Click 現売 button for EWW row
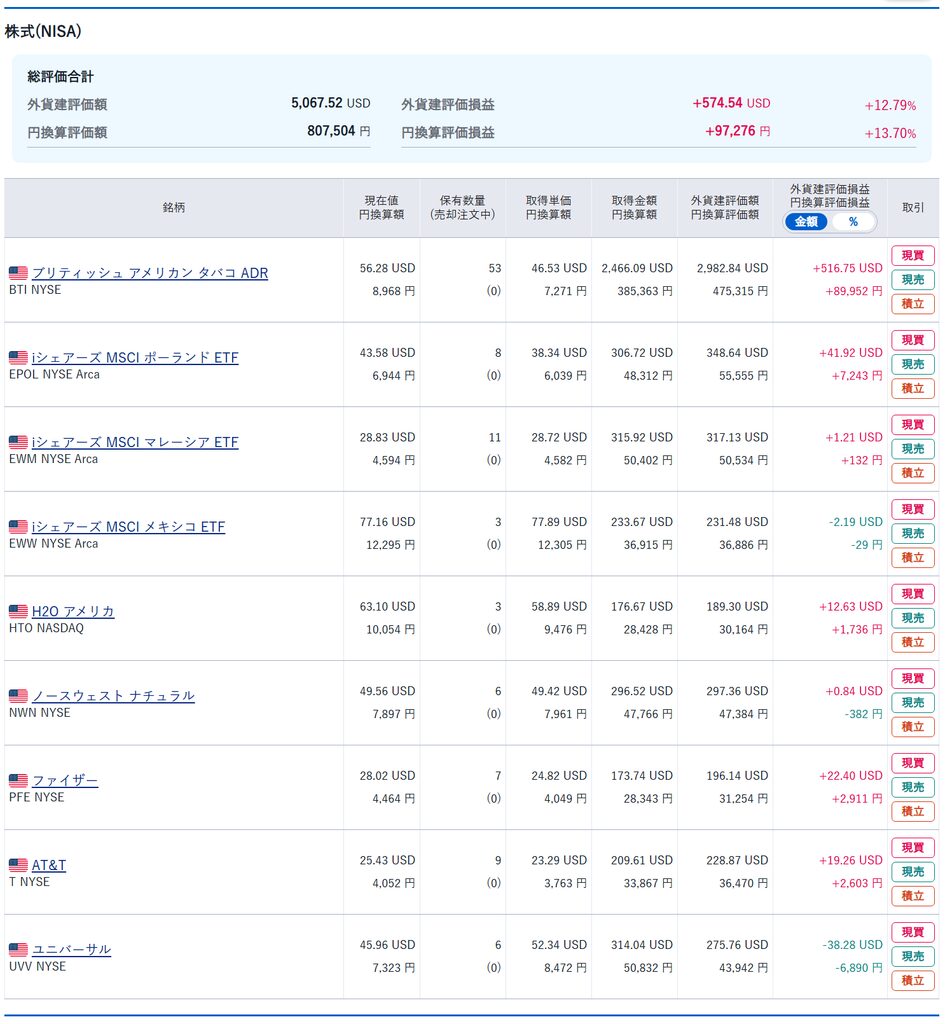 coord(913,534)
